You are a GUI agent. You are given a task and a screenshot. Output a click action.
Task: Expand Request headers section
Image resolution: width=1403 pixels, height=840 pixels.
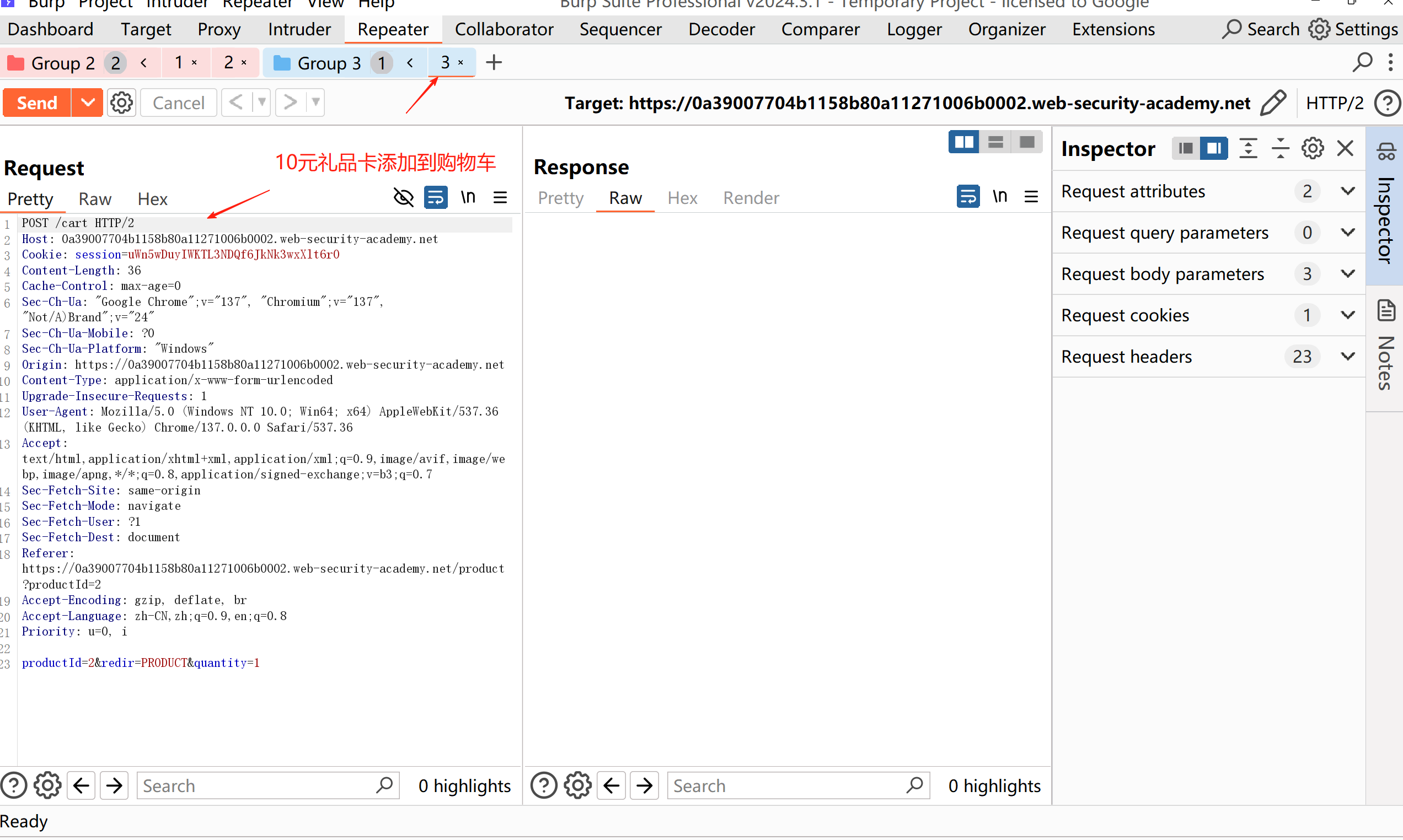pos(1348,357)
